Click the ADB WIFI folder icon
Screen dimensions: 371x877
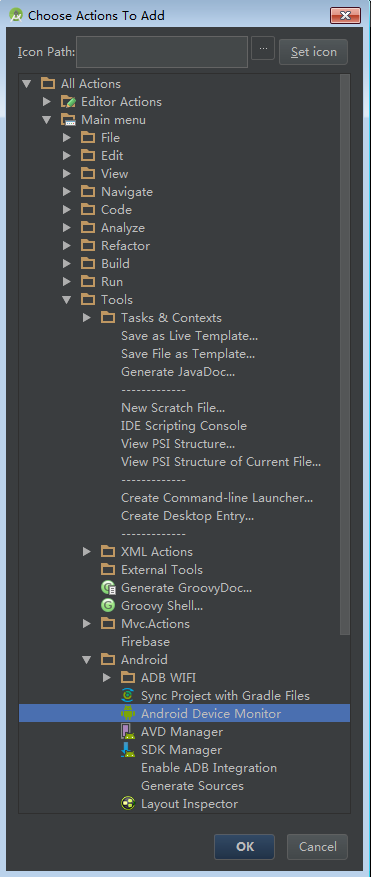pos(128,677)
